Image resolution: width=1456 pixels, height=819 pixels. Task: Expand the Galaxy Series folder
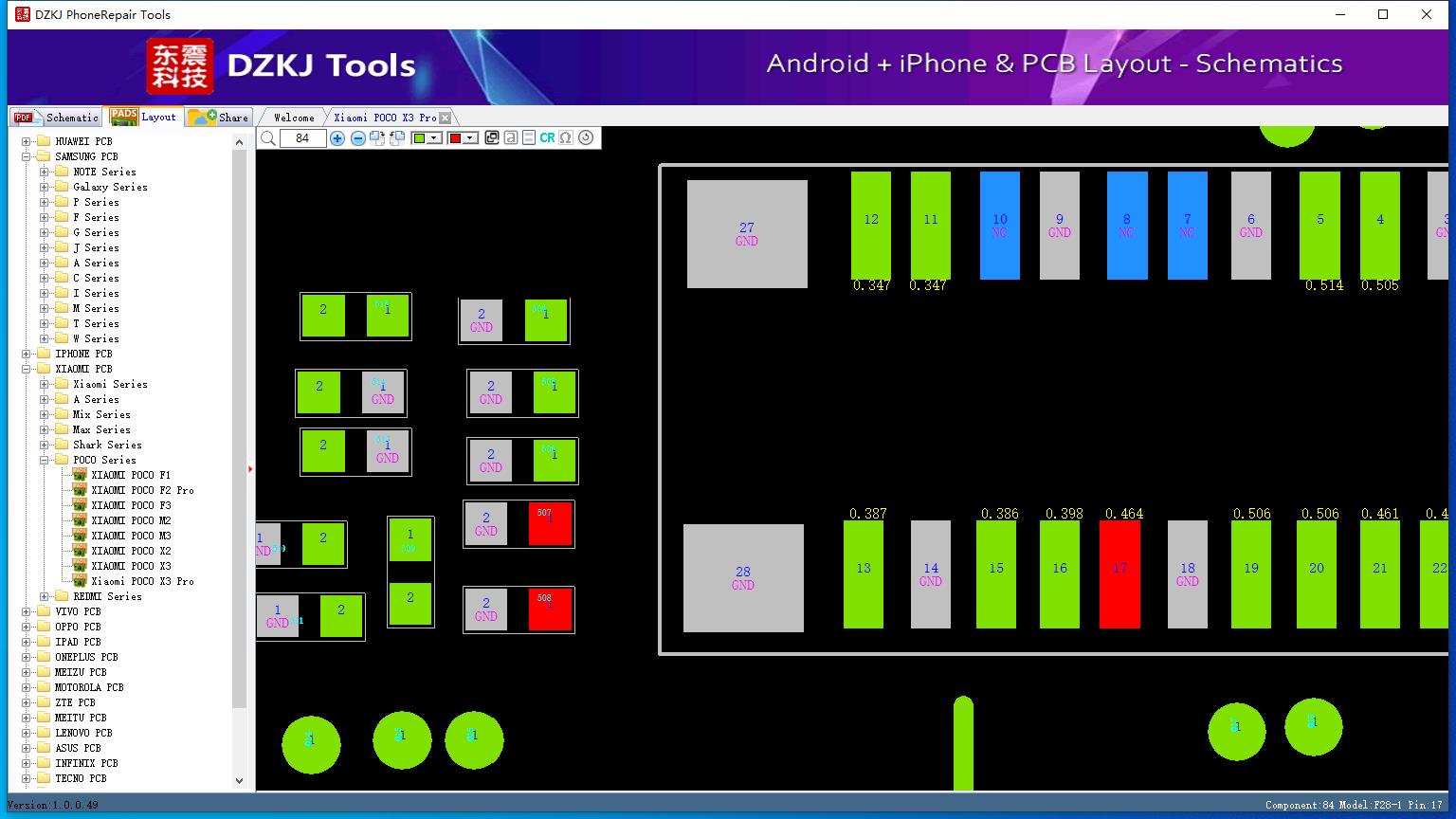45,187
